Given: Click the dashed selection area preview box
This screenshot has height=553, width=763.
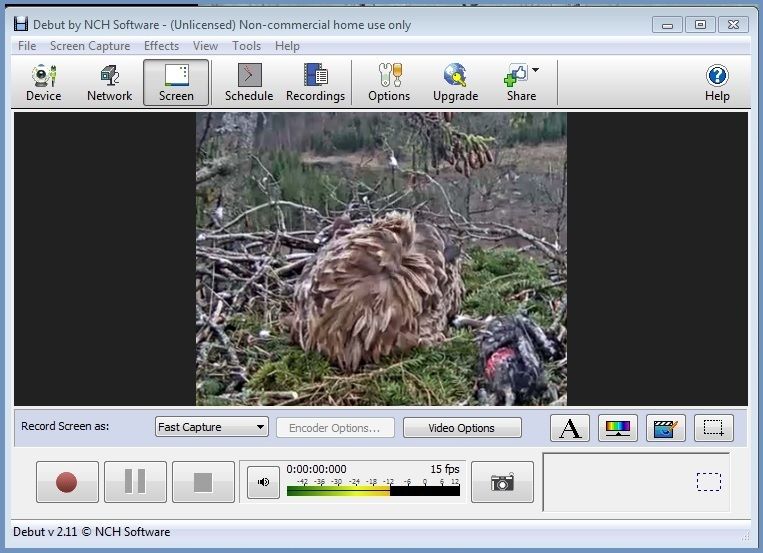Looking at the screenshot, I should pos(708,482).
